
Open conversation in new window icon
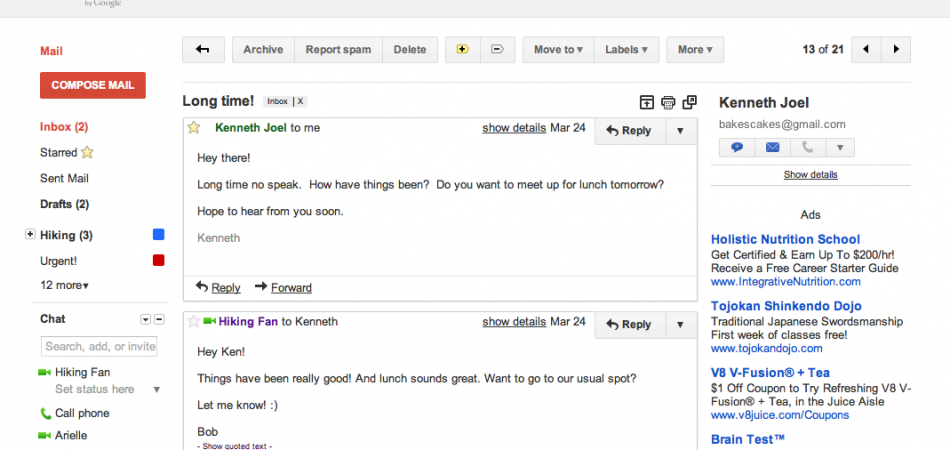pyautogui.click(x=689, y=102)
